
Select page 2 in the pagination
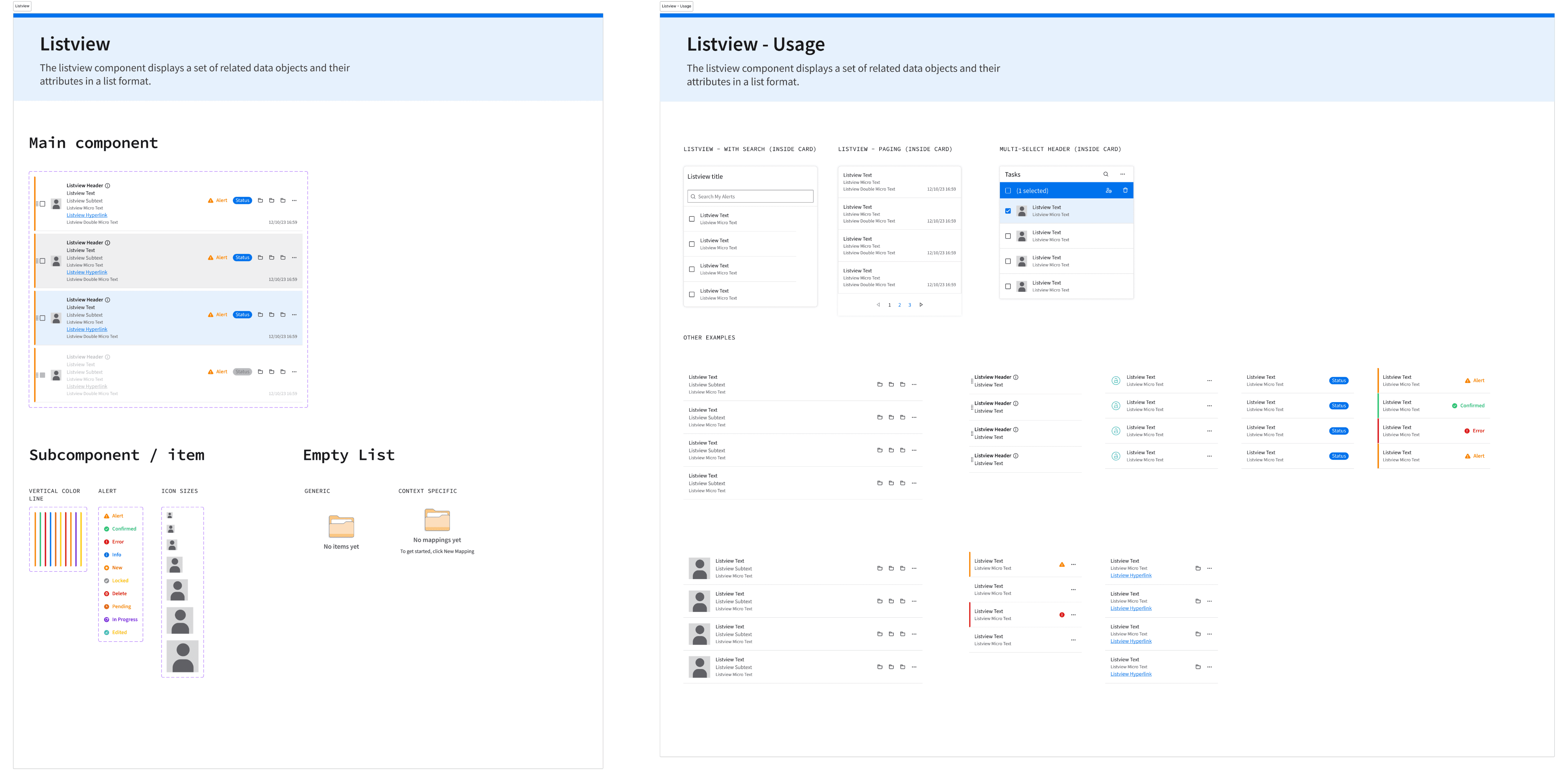click(900, 305)
